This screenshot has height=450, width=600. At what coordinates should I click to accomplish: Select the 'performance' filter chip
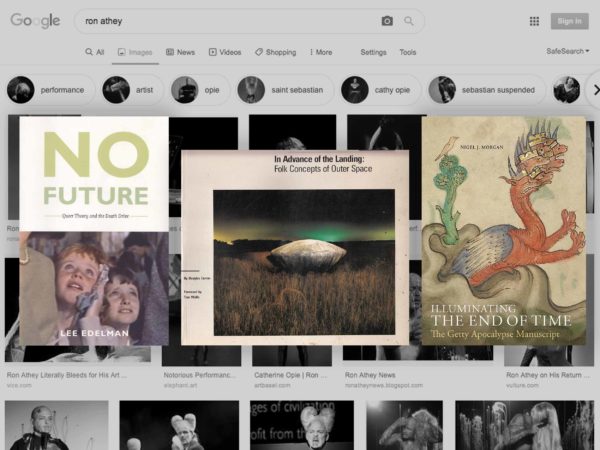pos(51,90)
